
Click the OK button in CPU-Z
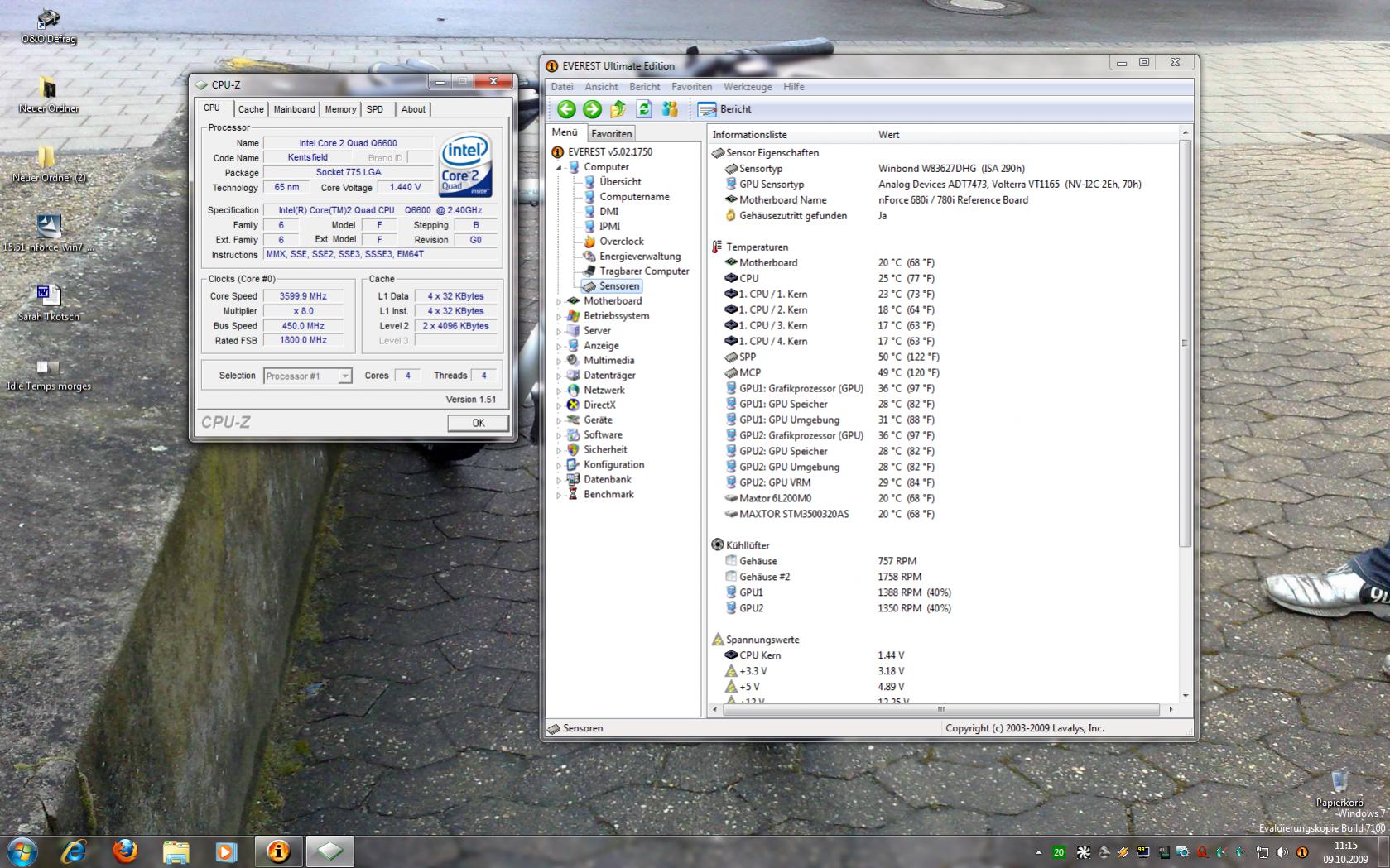click(478, 423)
